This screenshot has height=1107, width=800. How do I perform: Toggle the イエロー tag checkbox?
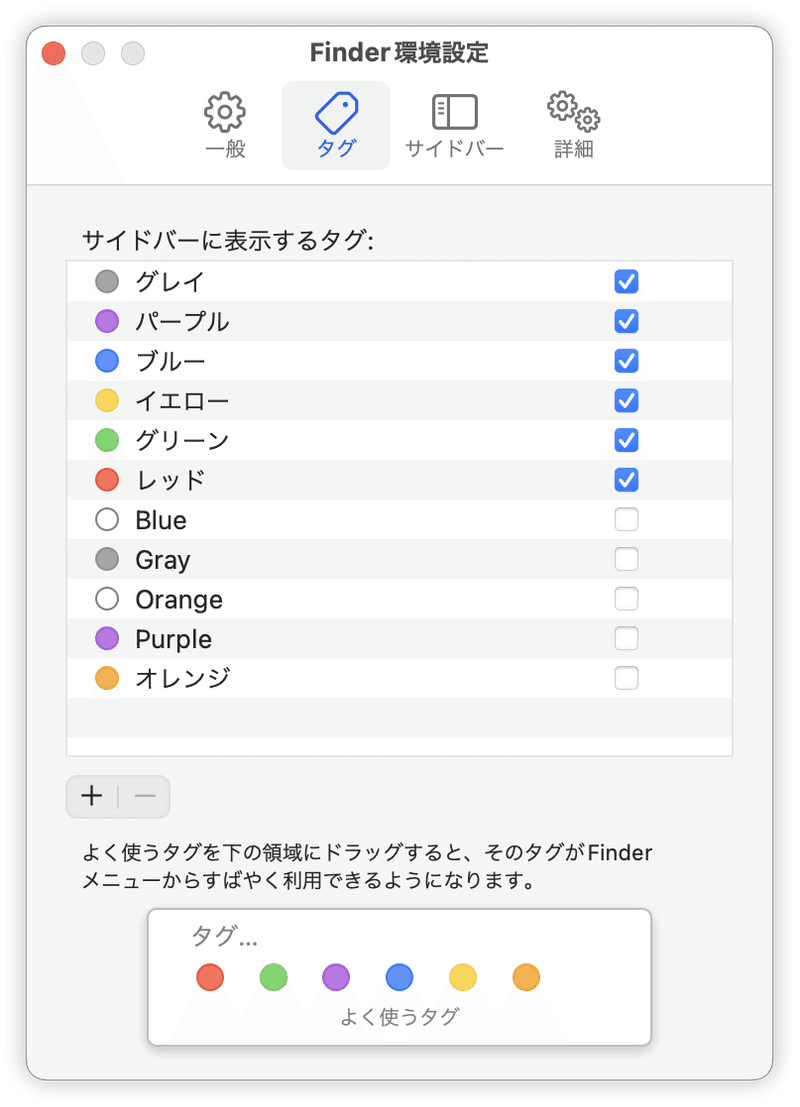[626, 400]
